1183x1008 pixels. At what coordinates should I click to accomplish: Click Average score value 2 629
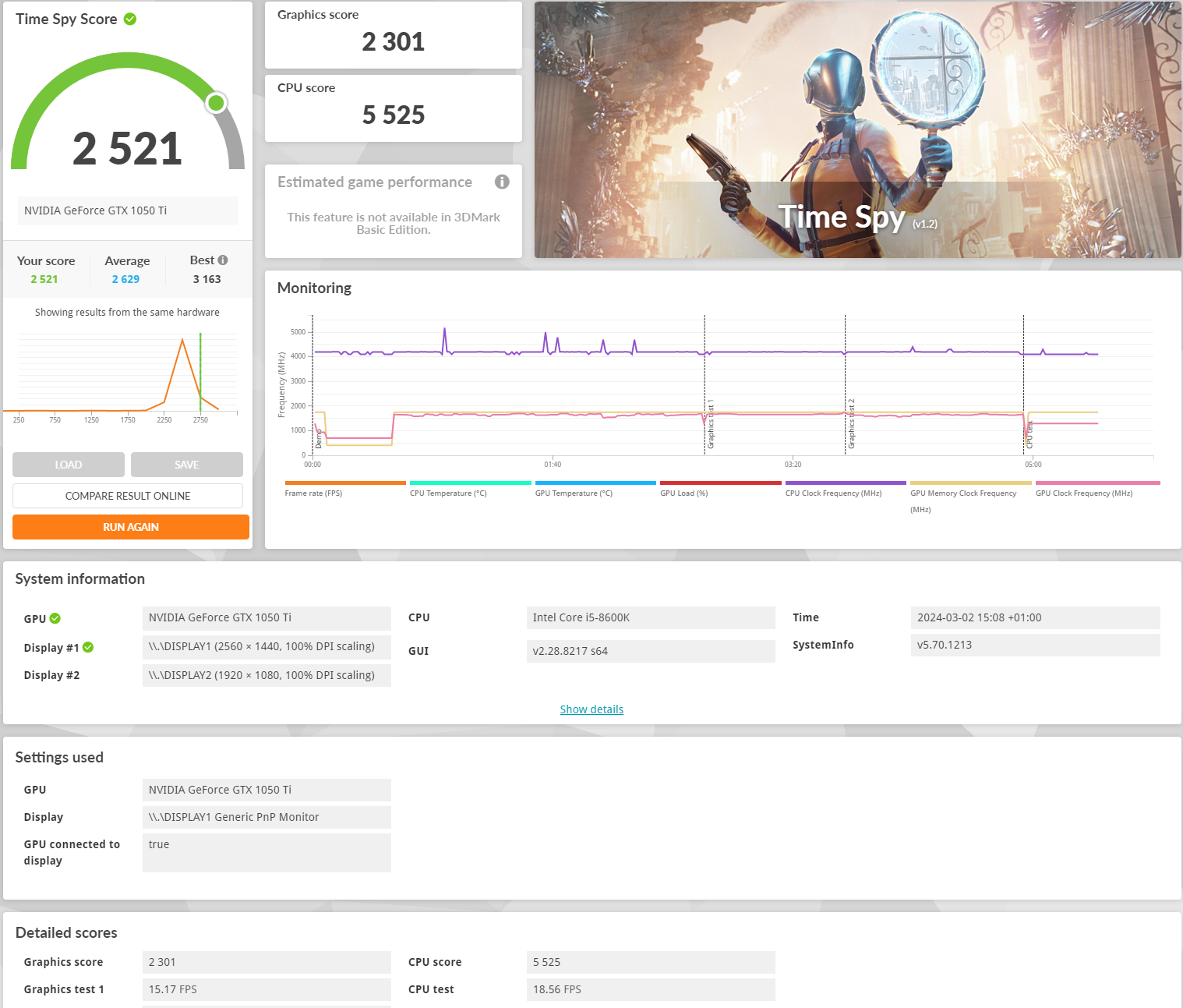click(125, 279)
